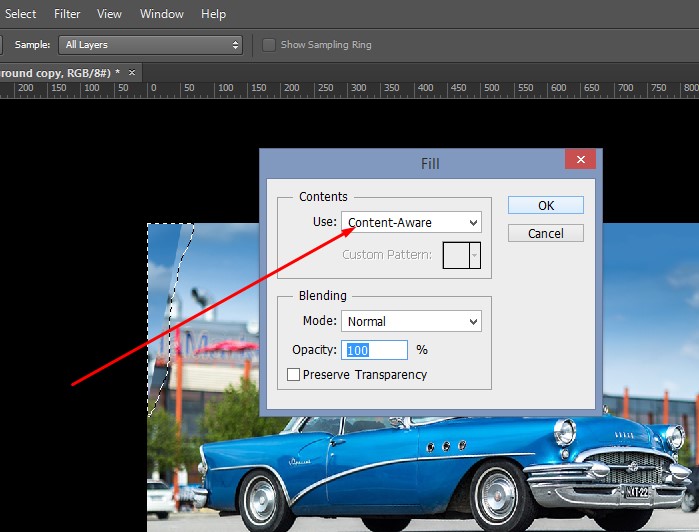Close the Fill dialog with red X
The image size is (699, 532).
pyautogui.click(x=580, y=161)
